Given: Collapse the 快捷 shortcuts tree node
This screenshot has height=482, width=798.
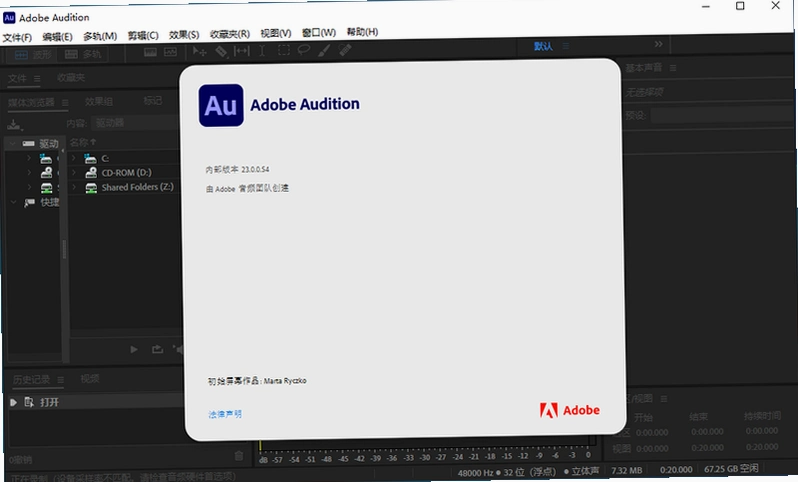Looking at the screenshot, I should coord(13,202).
